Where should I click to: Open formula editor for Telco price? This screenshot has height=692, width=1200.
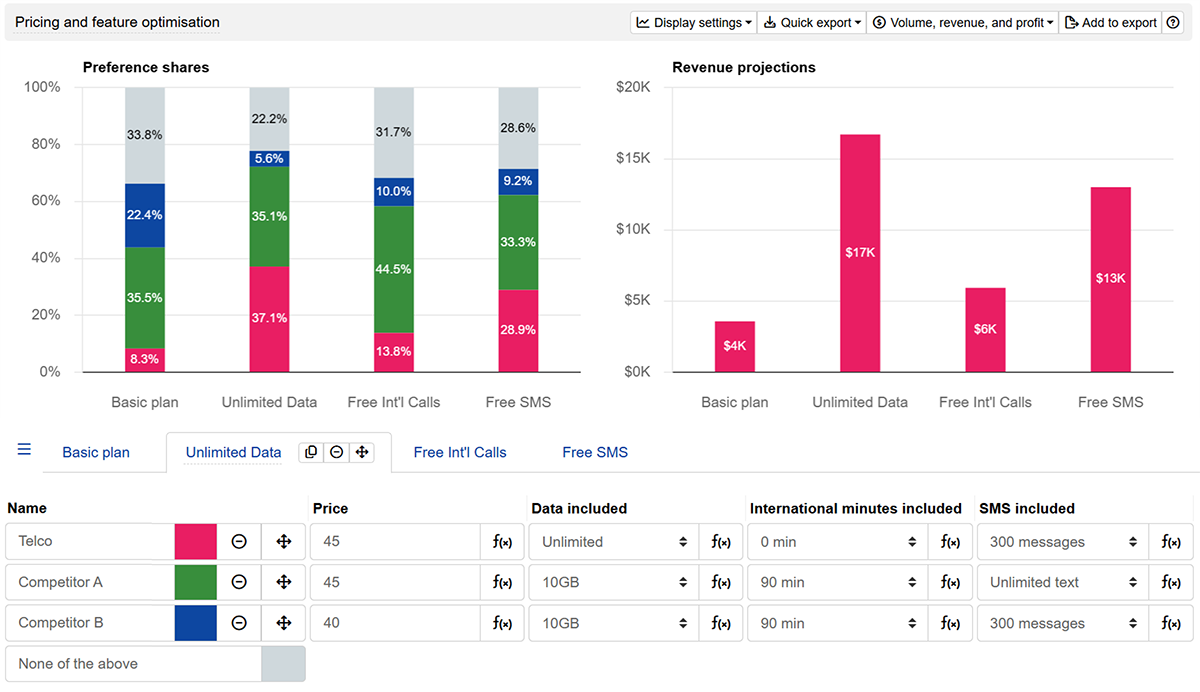click(x=503, y=541)
